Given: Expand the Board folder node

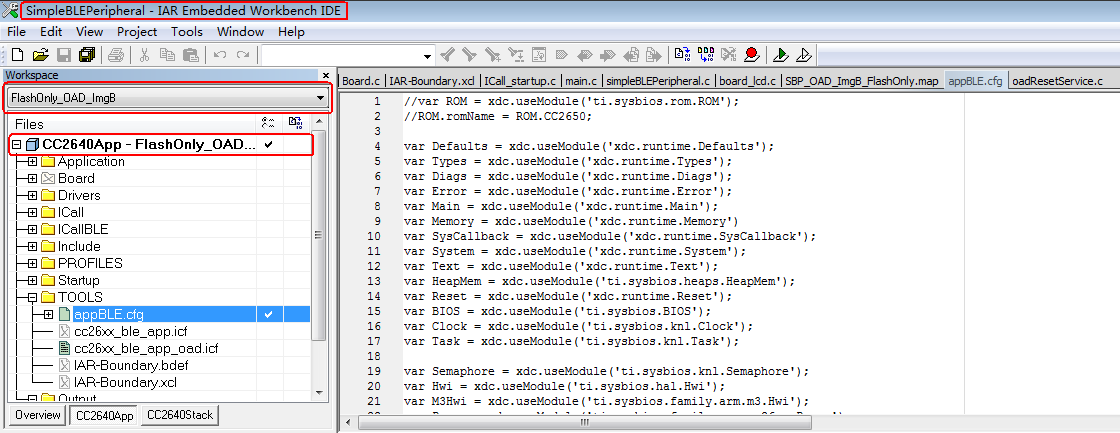Looking at the screenshot, I should click(x=33, y=179).
